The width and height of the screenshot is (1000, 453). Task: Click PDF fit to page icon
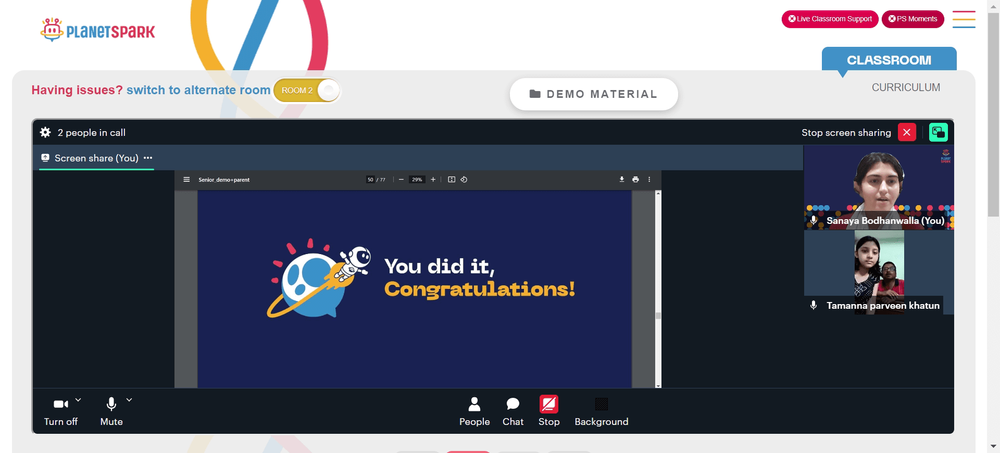click(x=452, y=180)
